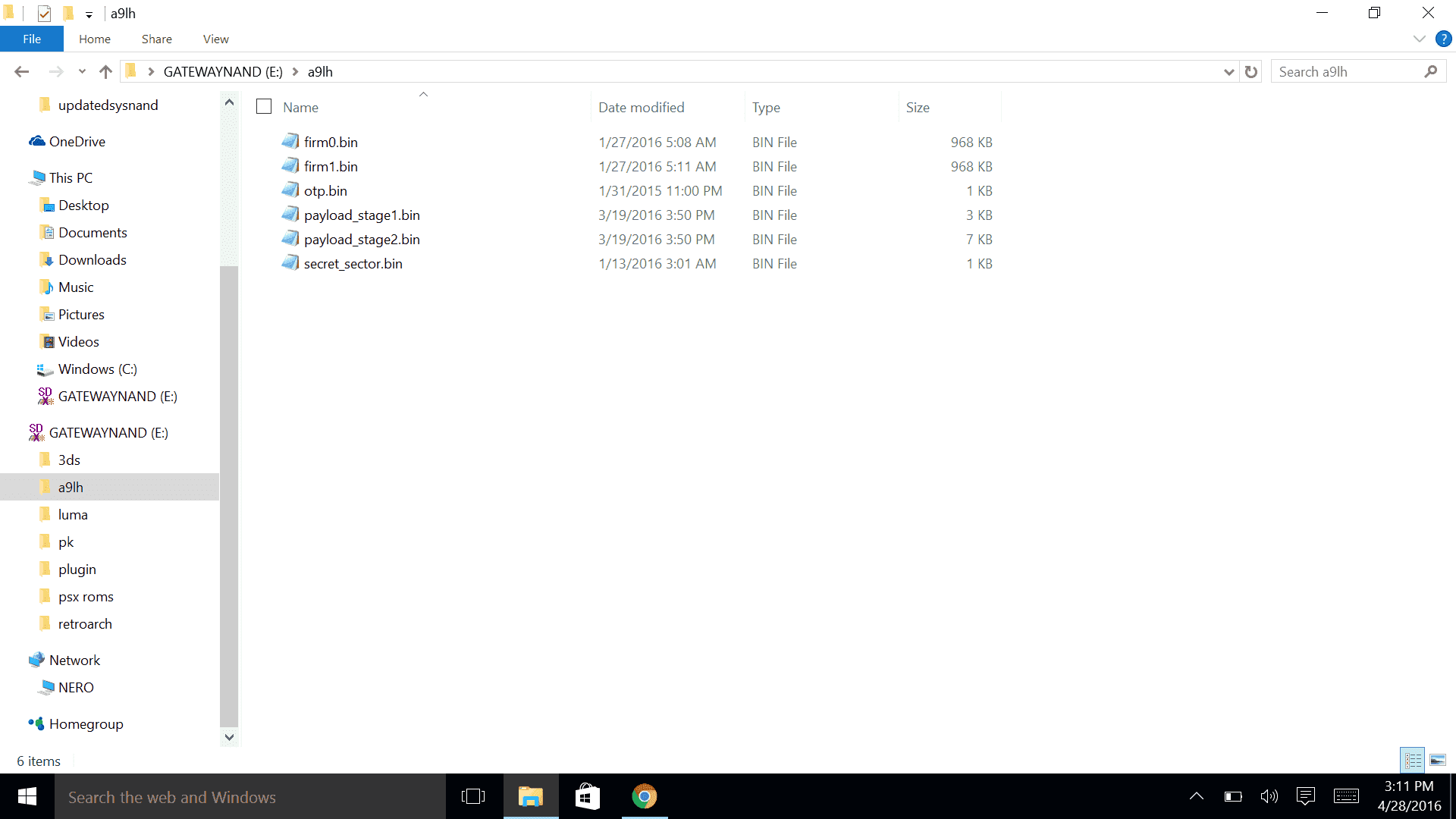Select OneDrive in the navigation pane
This screenshot has width=1456, height=819.
pyautogui.click(x=77, y=141)
